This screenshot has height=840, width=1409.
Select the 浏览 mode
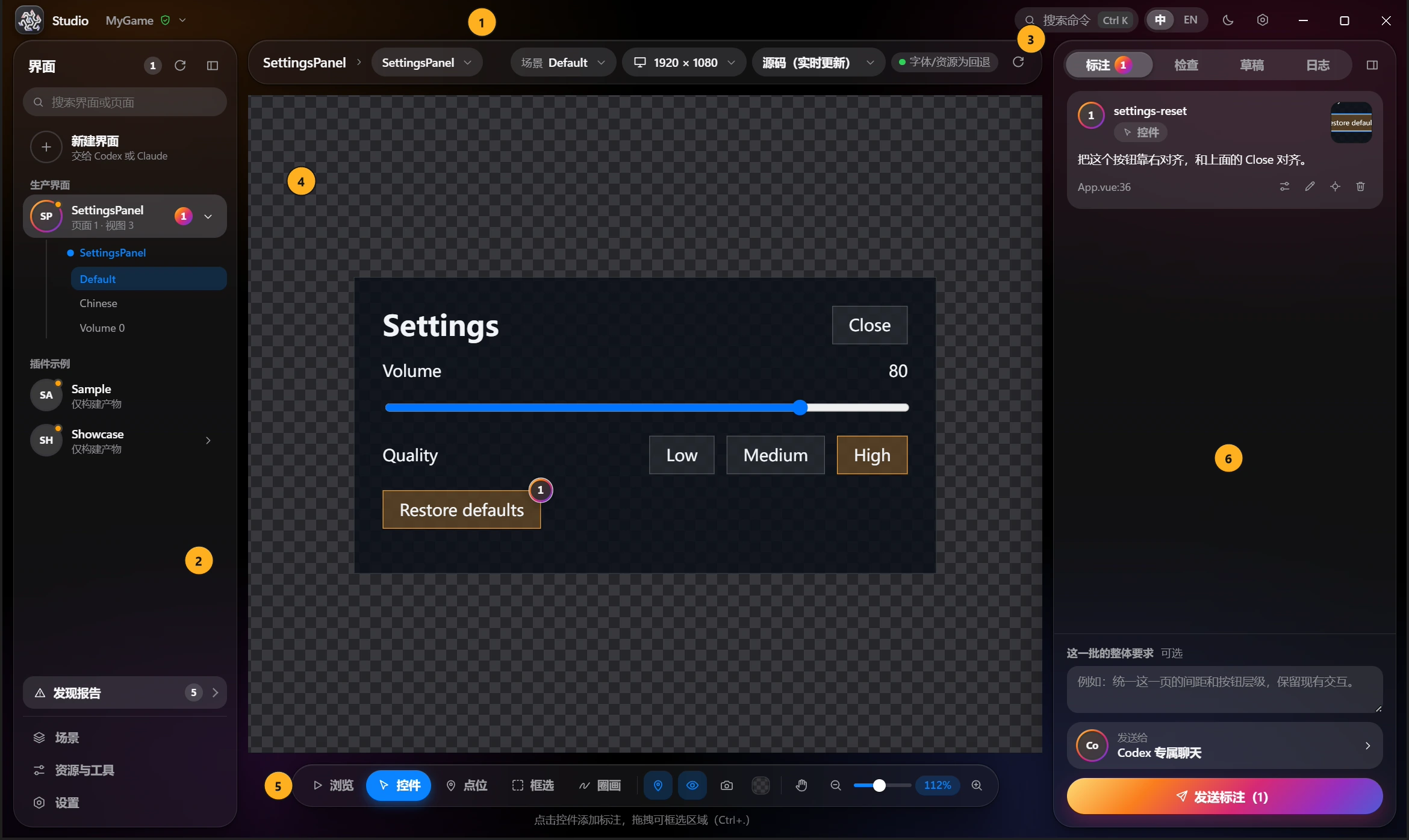333,785
